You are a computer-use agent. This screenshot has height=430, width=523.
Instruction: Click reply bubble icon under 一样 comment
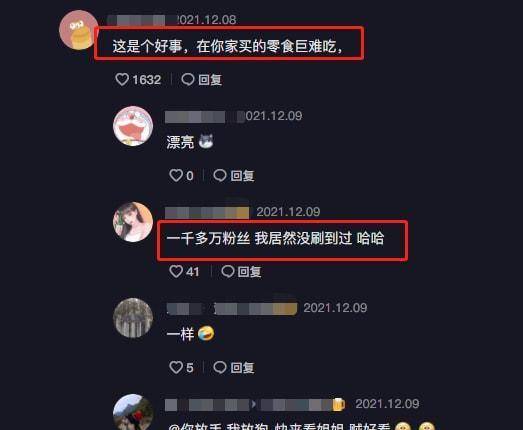tap(220, 368)
